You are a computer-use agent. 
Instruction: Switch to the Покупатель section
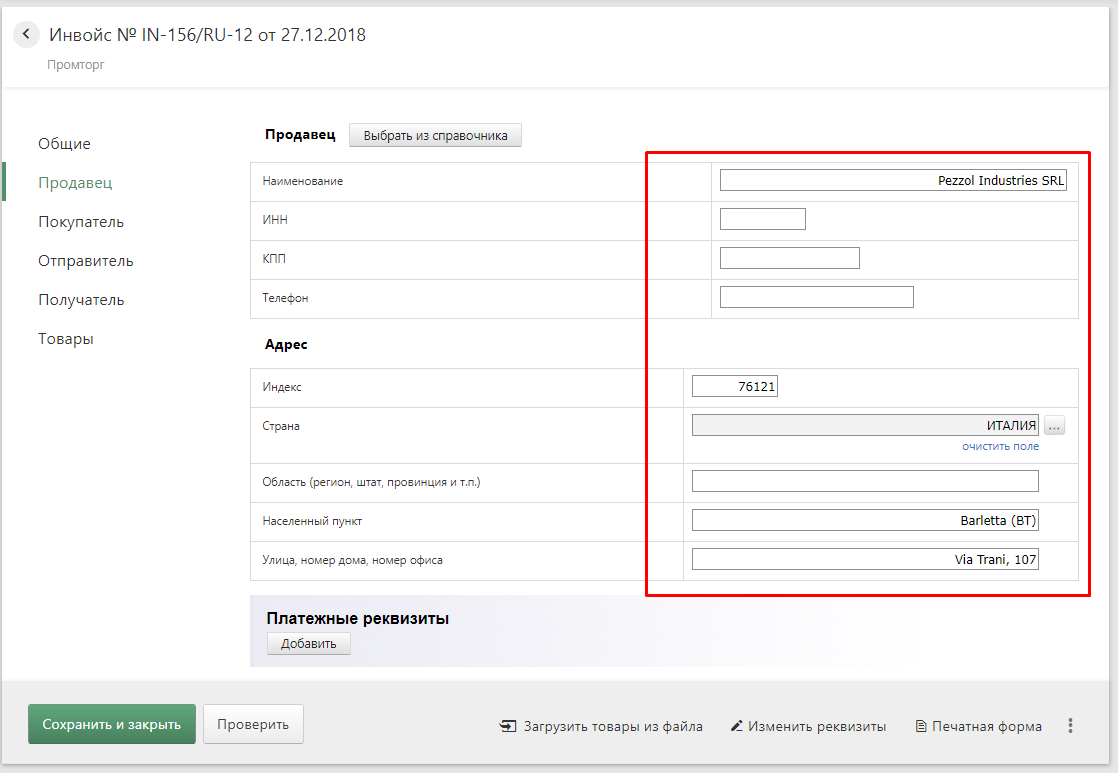tap(81, 222)
